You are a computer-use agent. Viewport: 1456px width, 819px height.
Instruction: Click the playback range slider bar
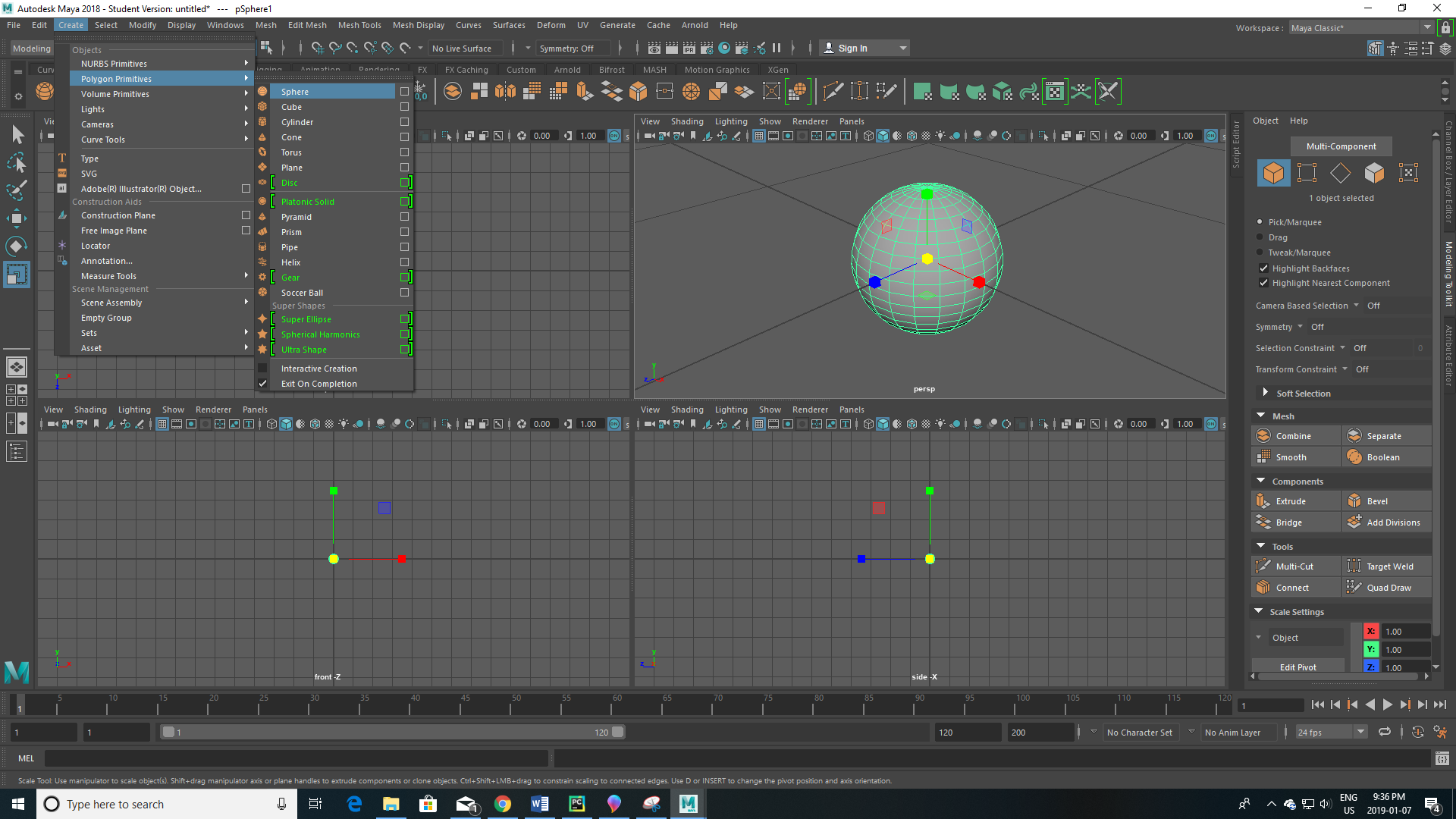point(393,733)
